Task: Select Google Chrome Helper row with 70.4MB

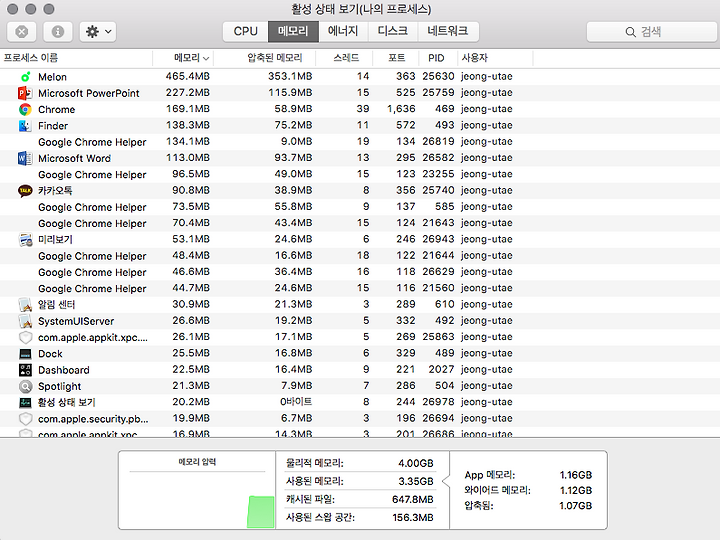Action: click(x=360, y=223)
